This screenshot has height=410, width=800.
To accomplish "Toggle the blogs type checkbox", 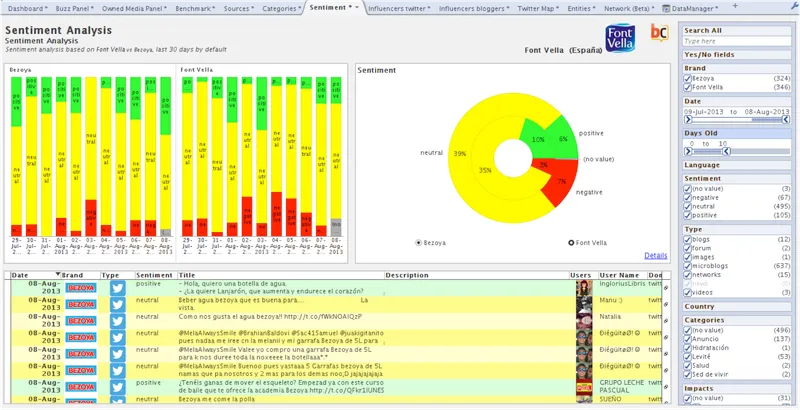I will [687, 240].
